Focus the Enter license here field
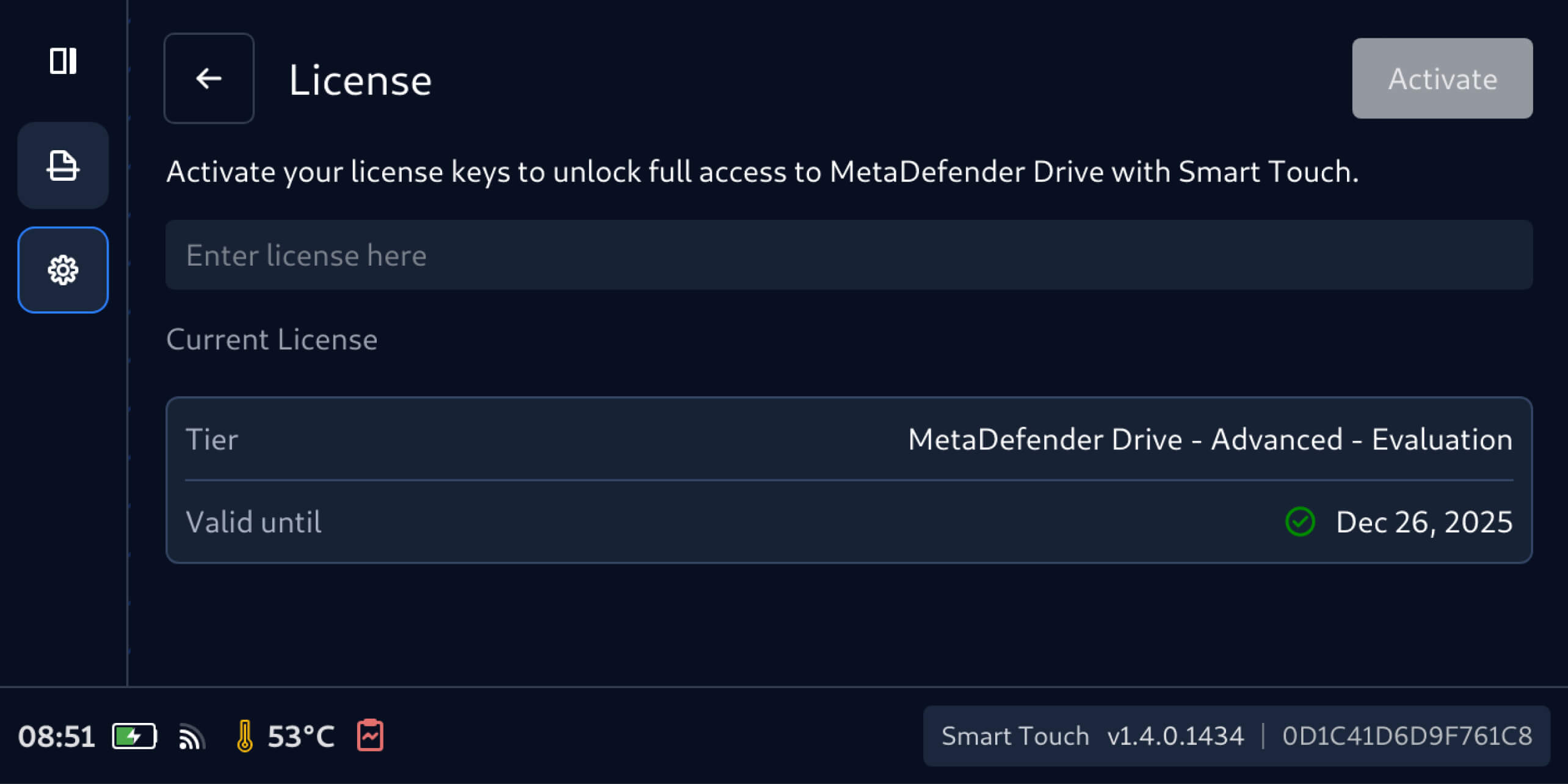 [849, 255]
